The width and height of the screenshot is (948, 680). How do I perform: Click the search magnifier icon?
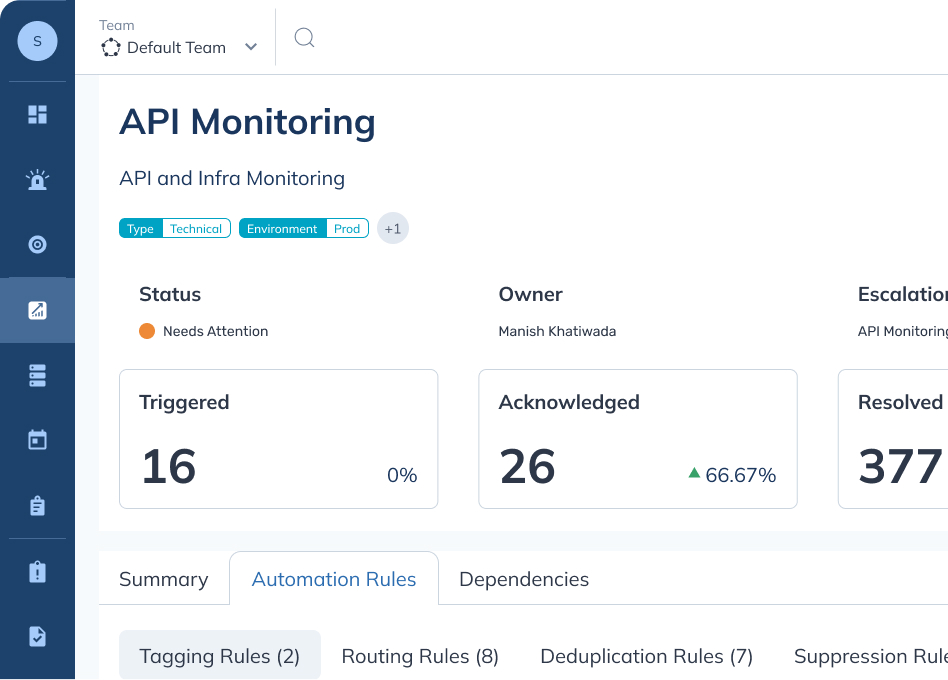(x=303, y=37)
